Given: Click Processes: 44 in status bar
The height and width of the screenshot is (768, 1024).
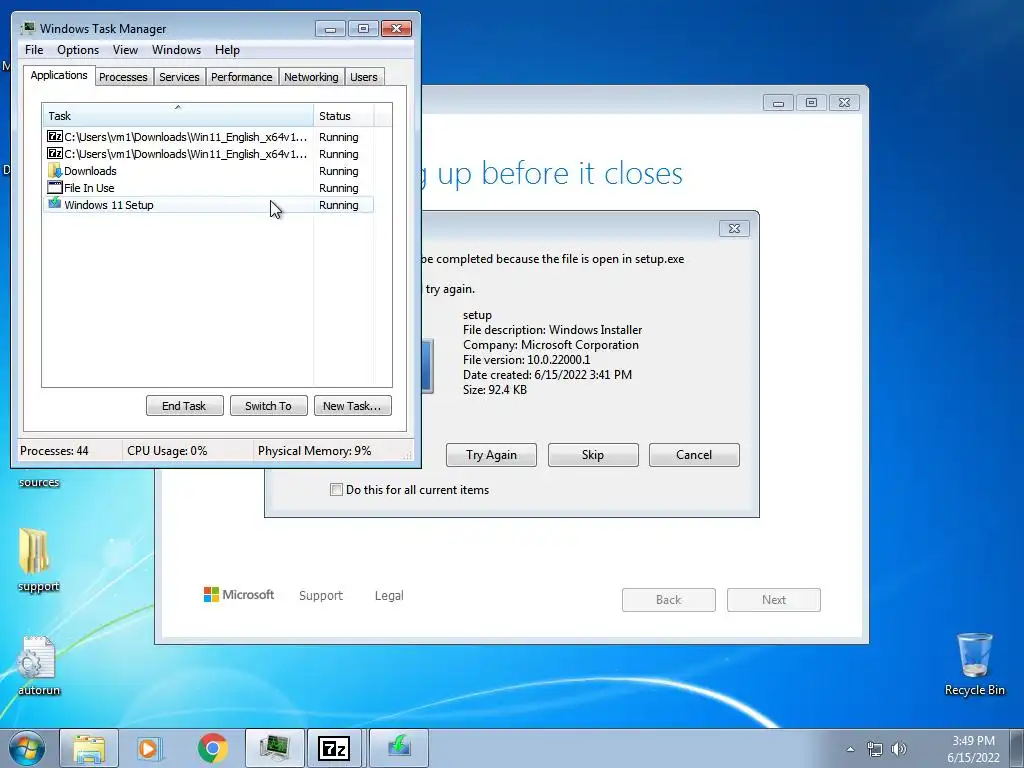Looking at the screenshot, I should [54, 451].
